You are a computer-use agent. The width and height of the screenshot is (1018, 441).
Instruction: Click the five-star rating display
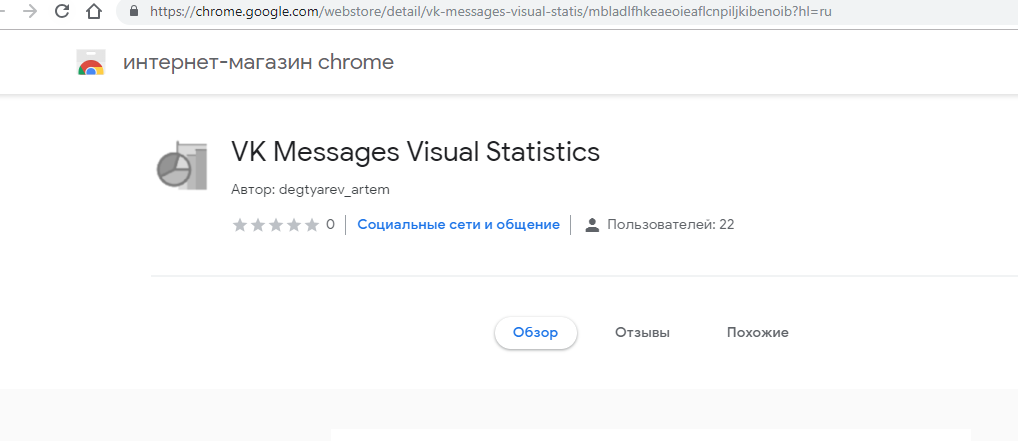[276, 225]
